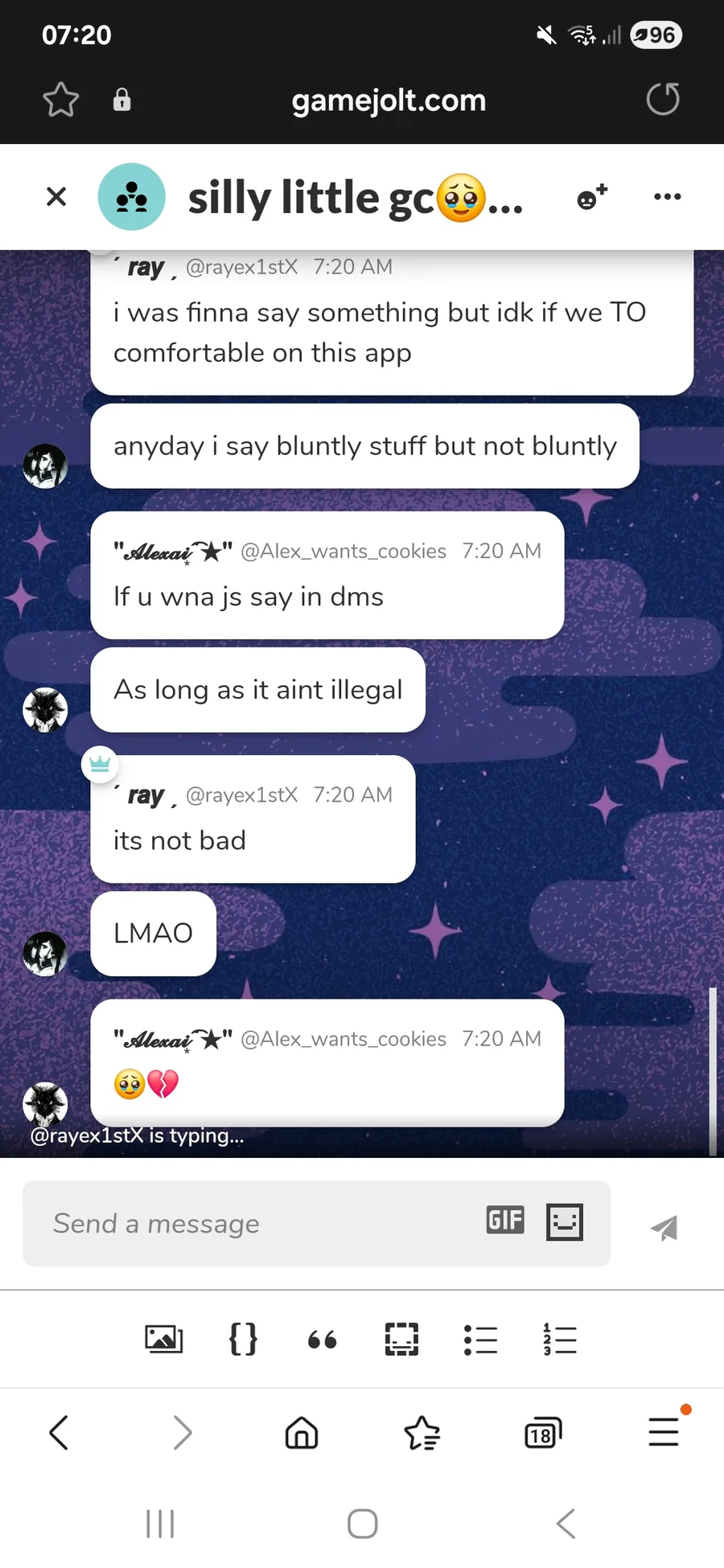The height and width of the screenshot is (1568, 724).
Task: Toggle numbered list formatting
Action: click(x=560, y=1339)
